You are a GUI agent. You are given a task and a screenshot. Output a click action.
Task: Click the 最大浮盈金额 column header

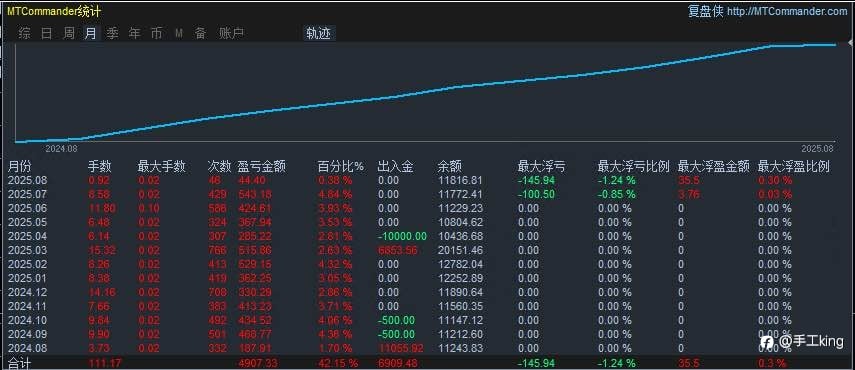[x=713, y=166]
